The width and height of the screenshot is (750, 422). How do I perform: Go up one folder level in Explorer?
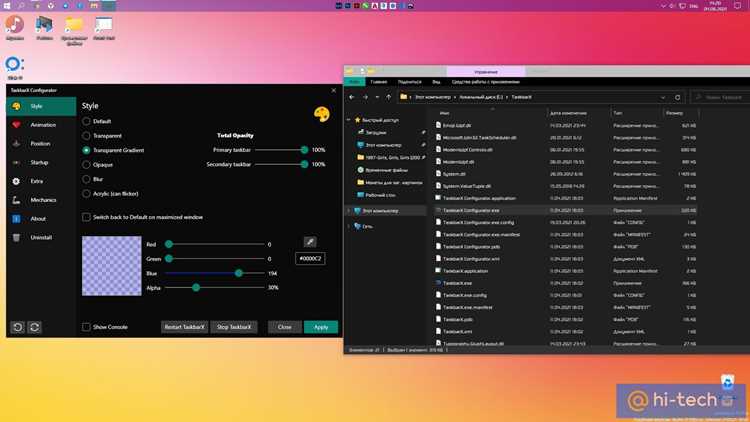(x=388, y=97)
